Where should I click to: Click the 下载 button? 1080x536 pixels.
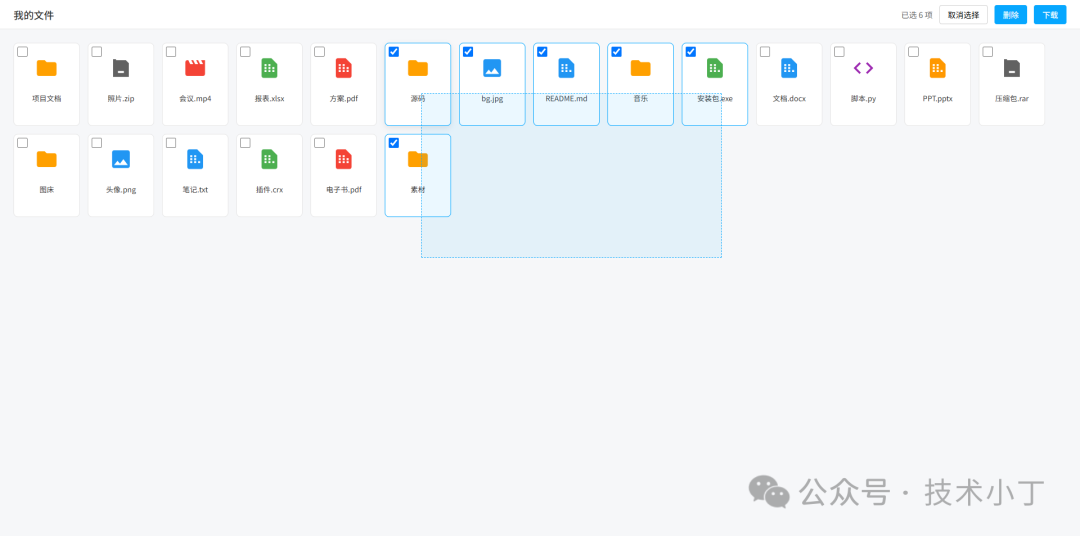click(1049, 15)
